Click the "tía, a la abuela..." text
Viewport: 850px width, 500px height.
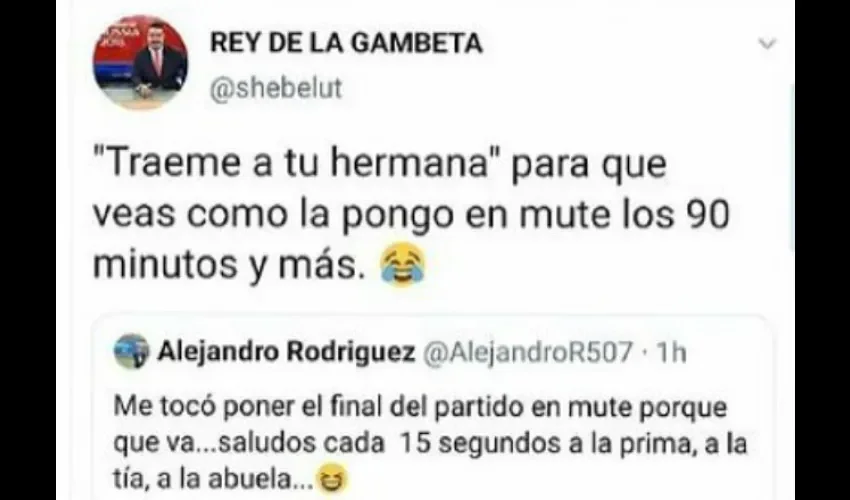click(x=214, y=479)
